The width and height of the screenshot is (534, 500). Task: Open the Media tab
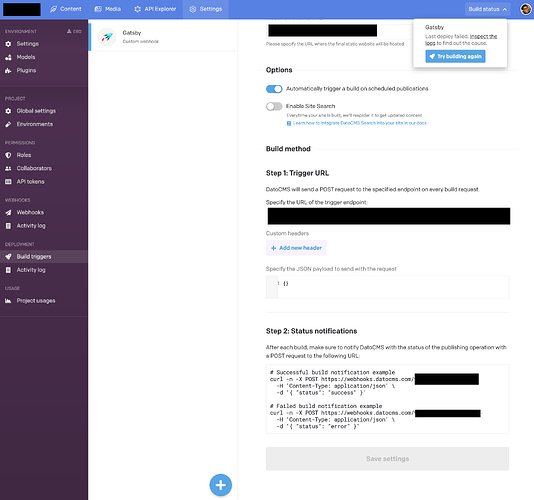pyautogui.click(x=108, y=9)
